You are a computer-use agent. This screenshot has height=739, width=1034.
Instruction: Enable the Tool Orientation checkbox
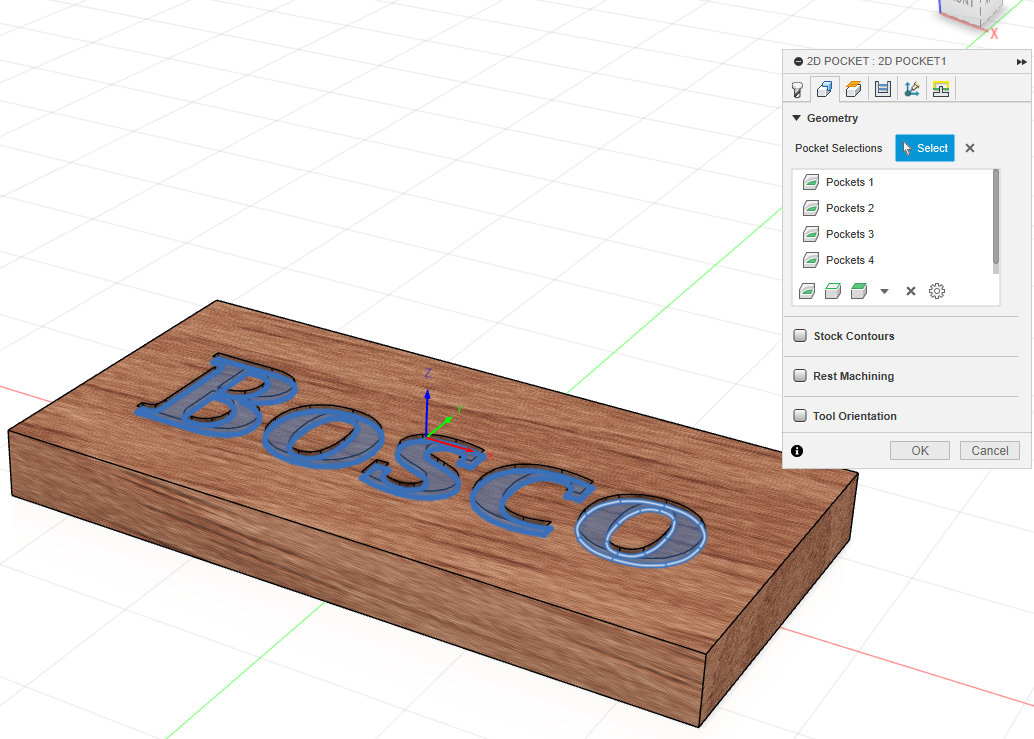coord(800,416)
